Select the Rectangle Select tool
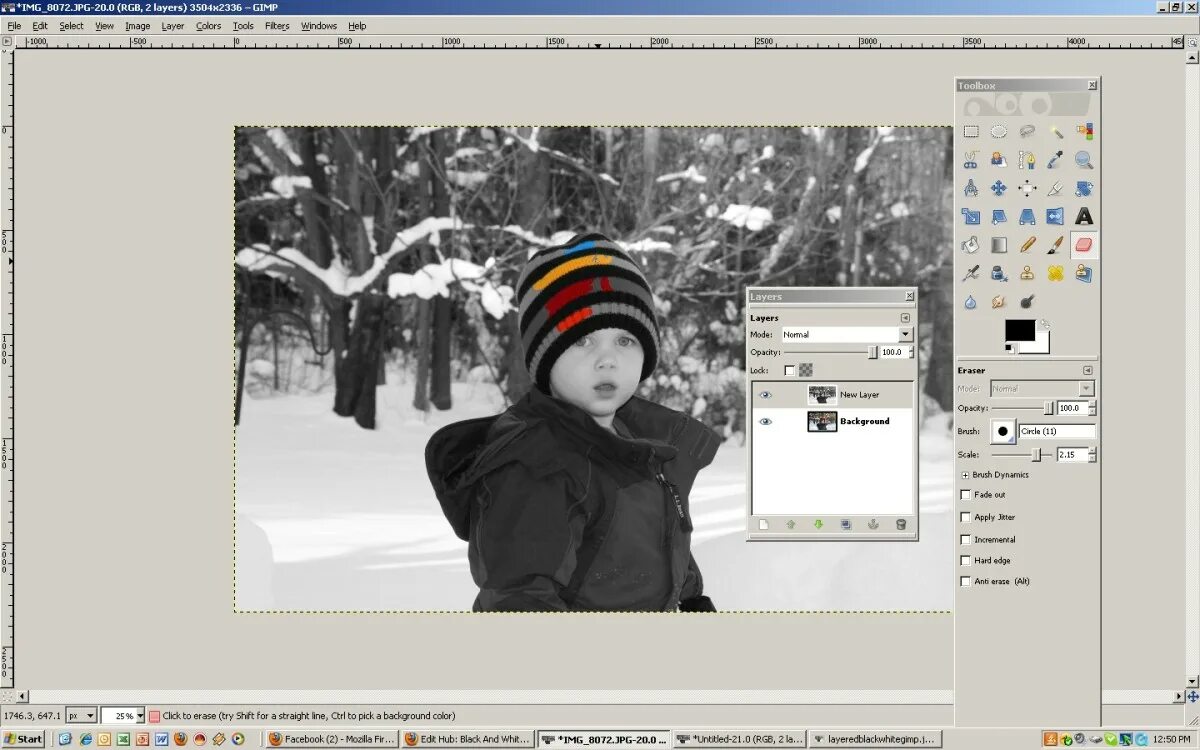The image size is (1200, 750). coord(970,131)
